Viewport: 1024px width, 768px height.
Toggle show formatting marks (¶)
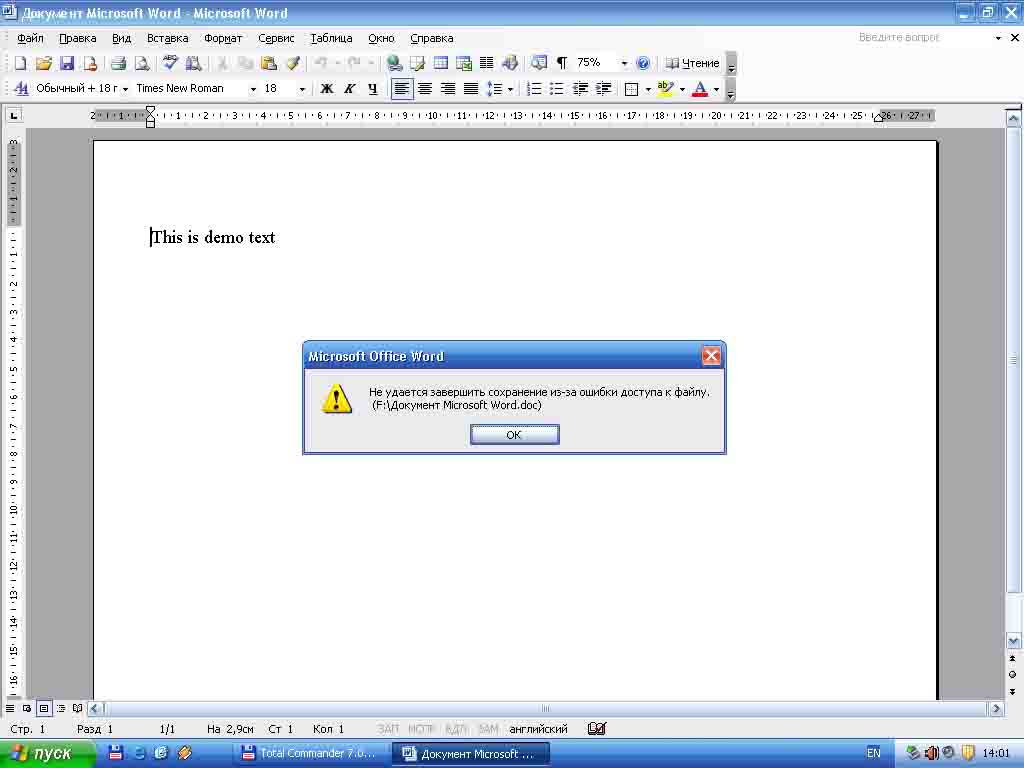coord(562,63)
